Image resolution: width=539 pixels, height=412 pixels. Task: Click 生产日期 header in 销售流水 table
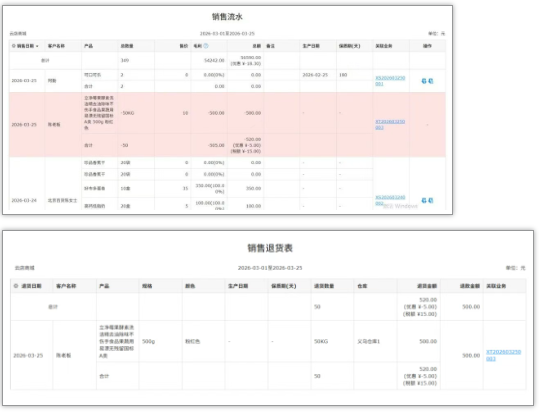[311, 46]
